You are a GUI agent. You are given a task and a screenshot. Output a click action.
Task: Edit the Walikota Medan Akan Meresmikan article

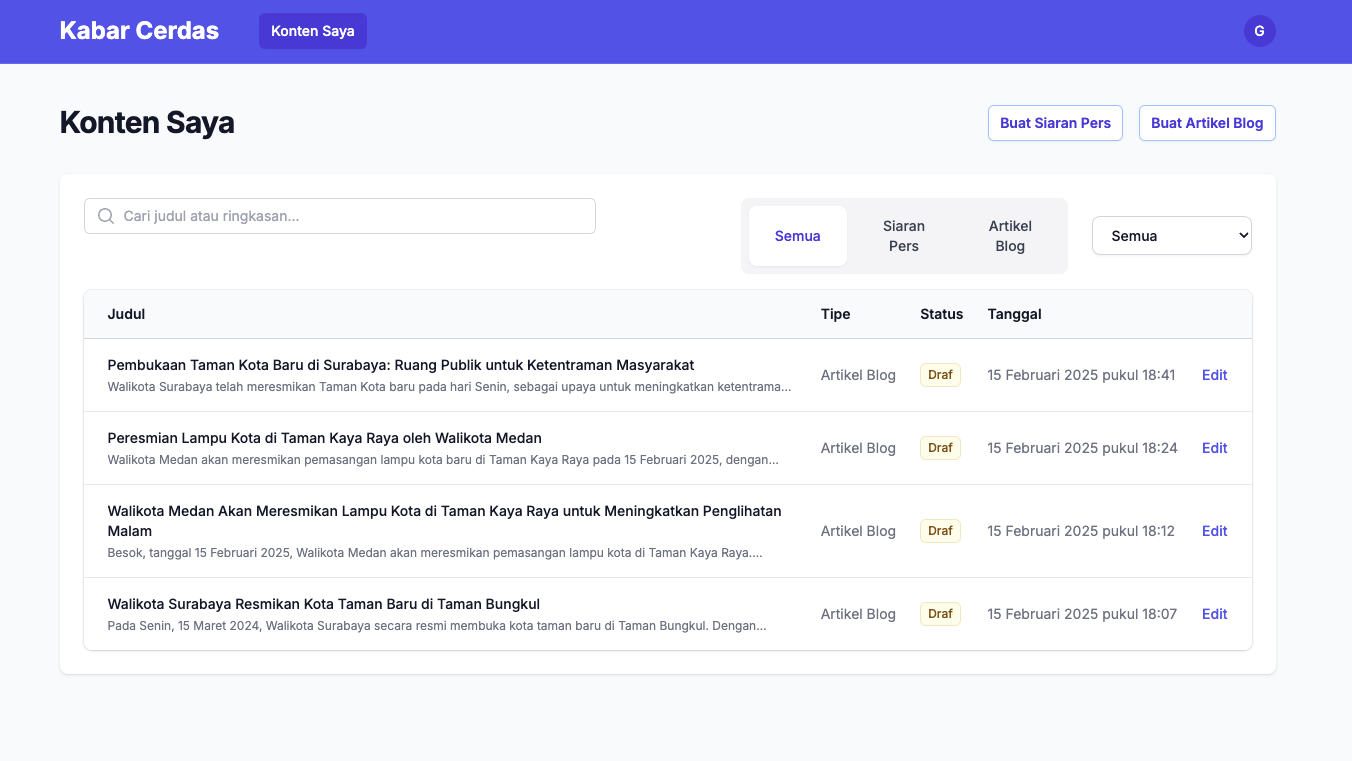tap(1214, 531)
